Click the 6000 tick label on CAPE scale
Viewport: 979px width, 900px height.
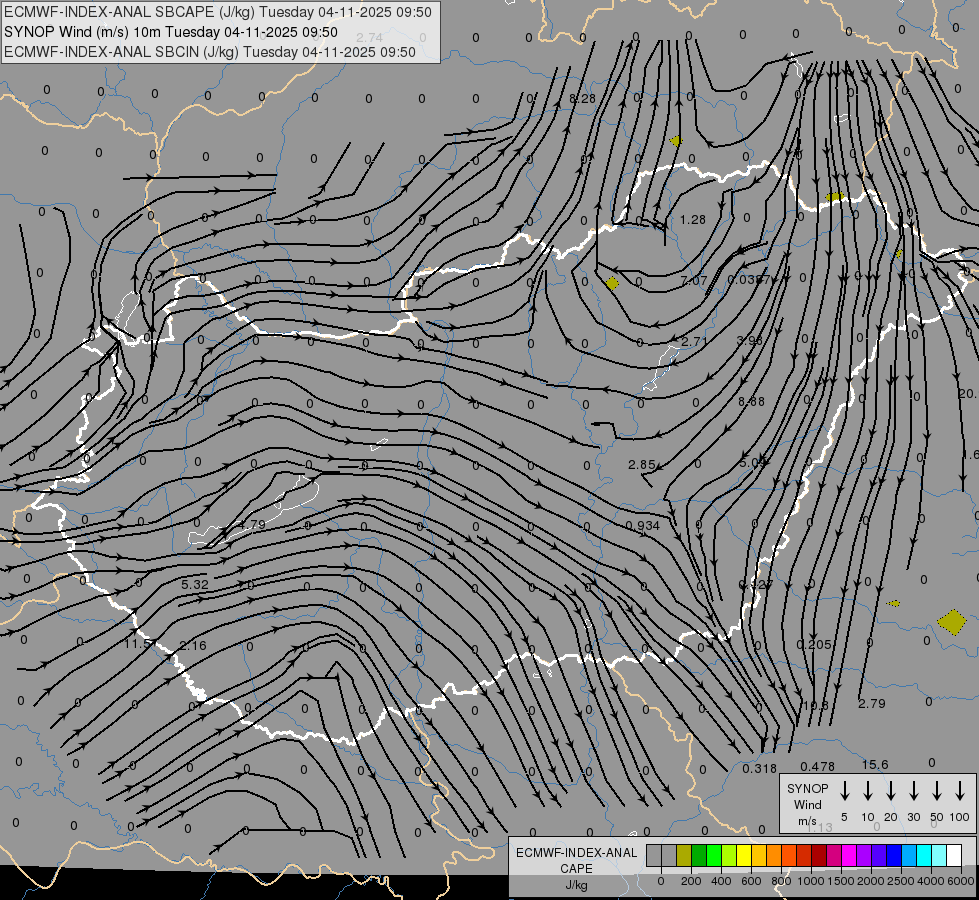(961, 881)
